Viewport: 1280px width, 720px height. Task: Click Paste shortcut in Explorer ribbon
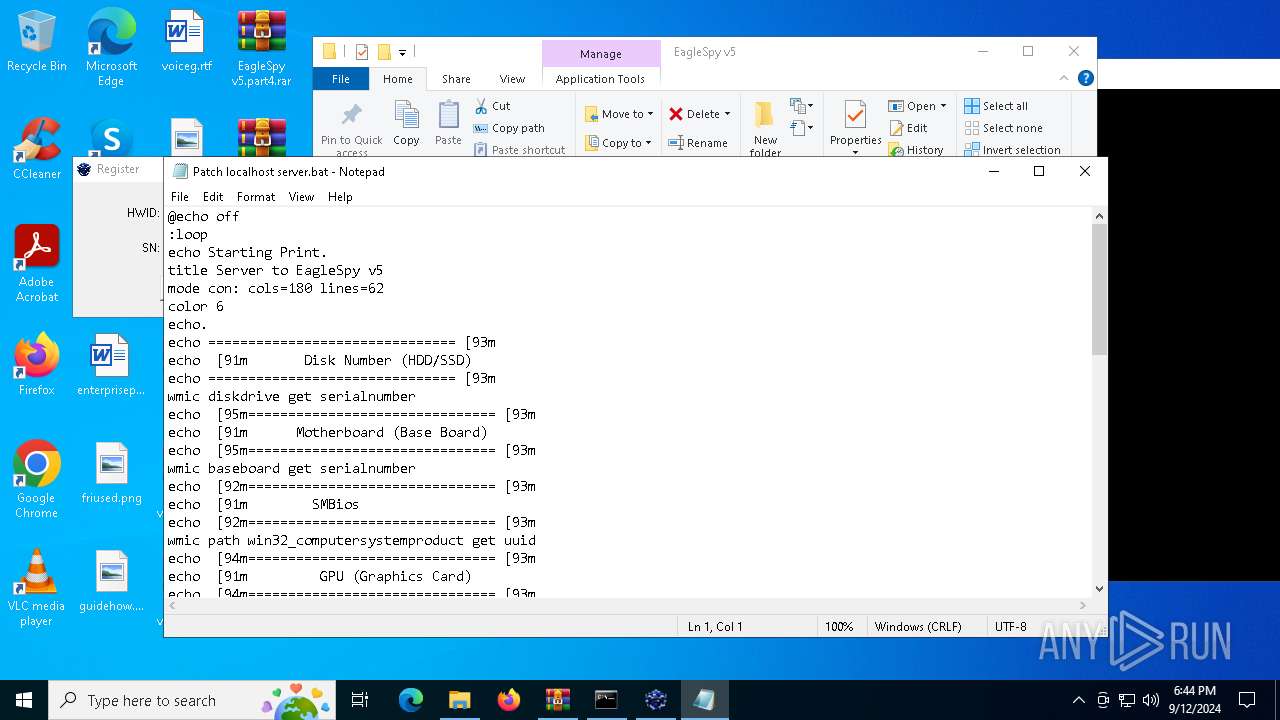(519, 150)
